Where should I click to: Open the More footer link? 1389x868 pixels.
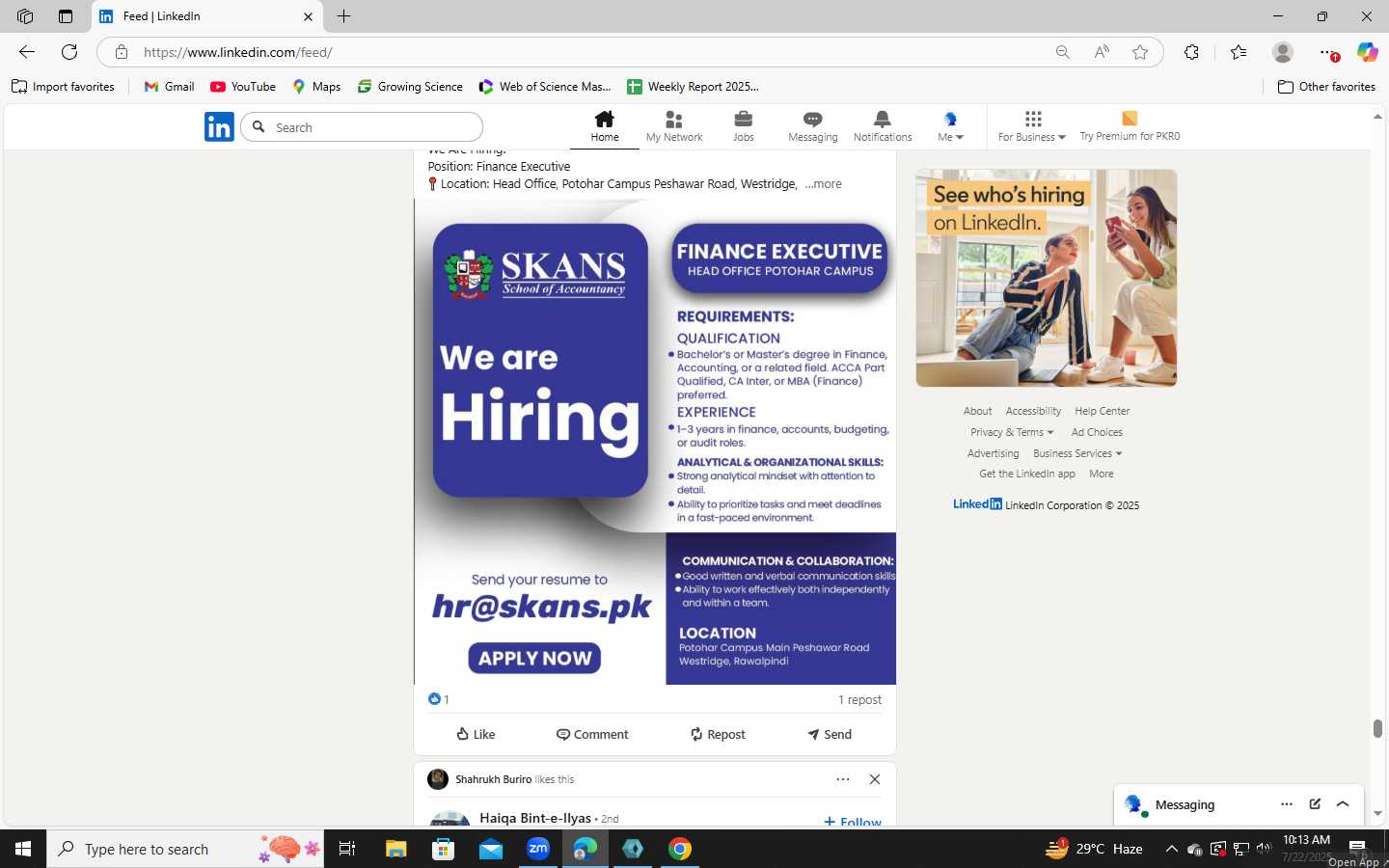[1102, 474]
